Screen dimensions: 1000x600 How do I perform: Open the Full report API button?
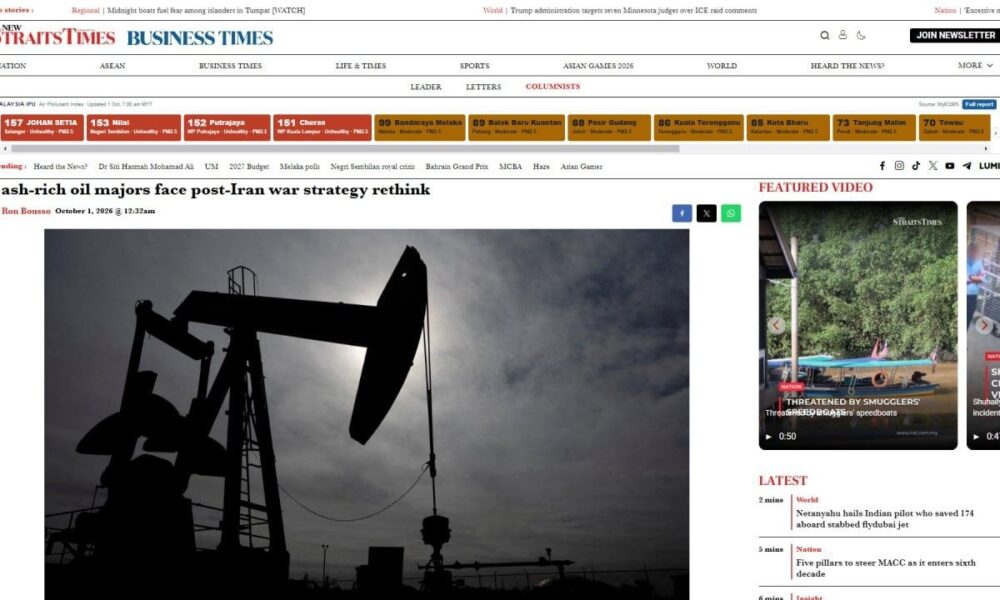(979, 104)
